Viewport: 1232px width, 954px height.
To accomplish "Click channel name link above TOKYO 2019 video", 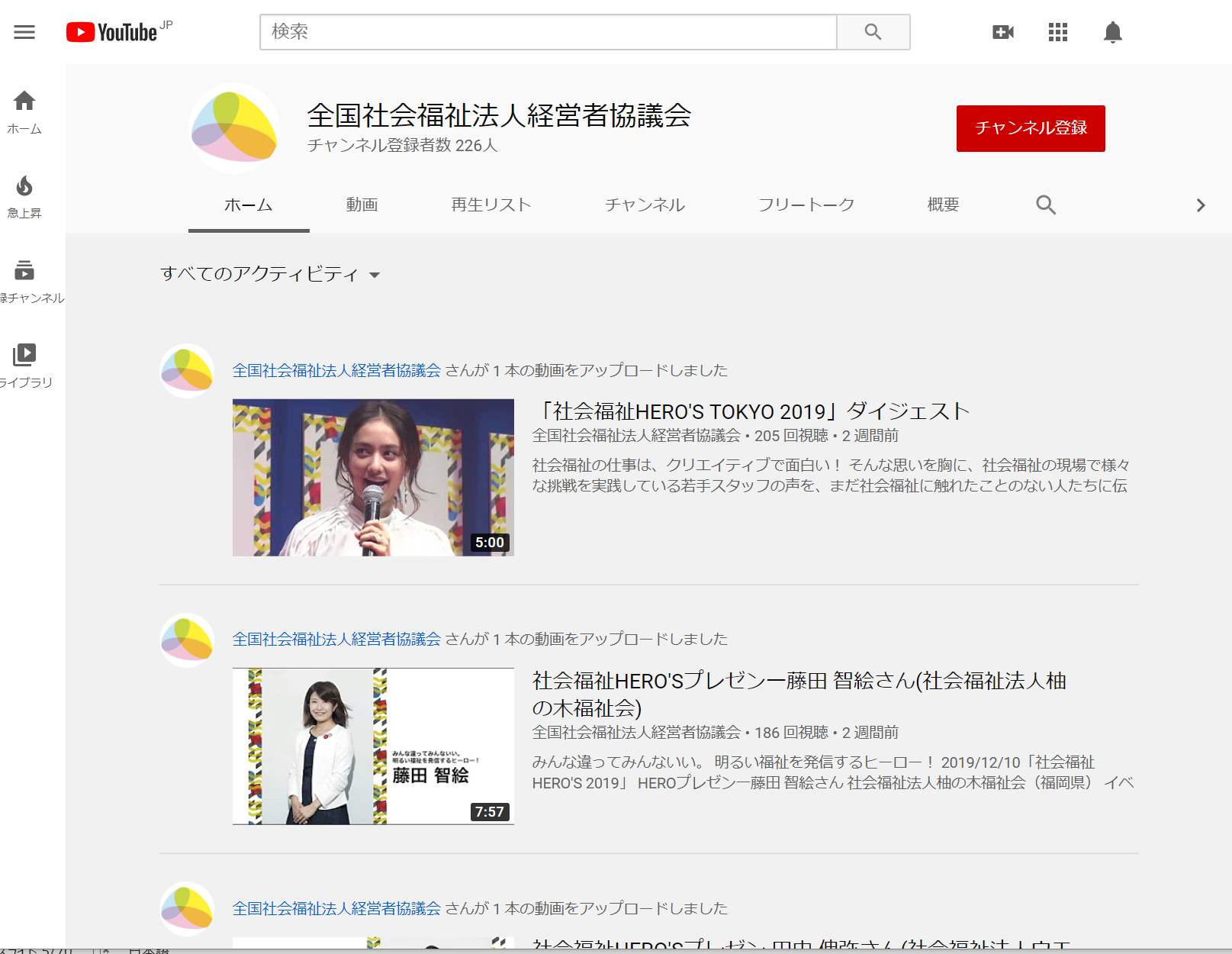I will [x=336, y=370].
